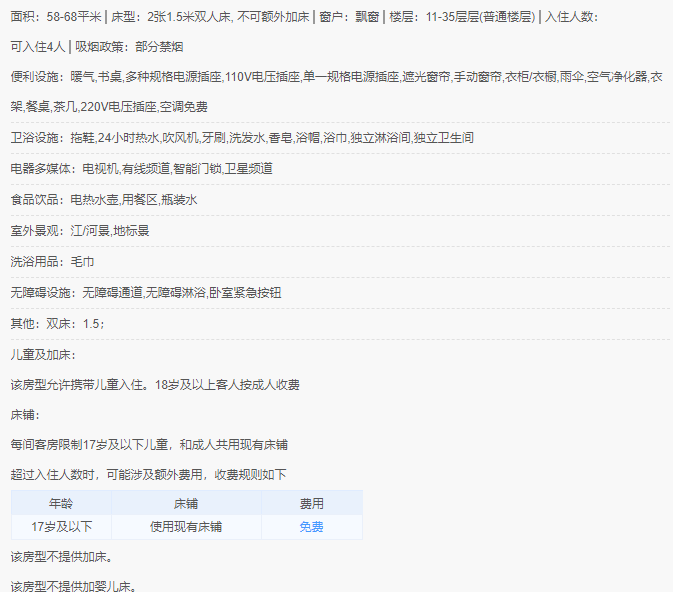Select the 年龄 table header cell

click(61, 503)
